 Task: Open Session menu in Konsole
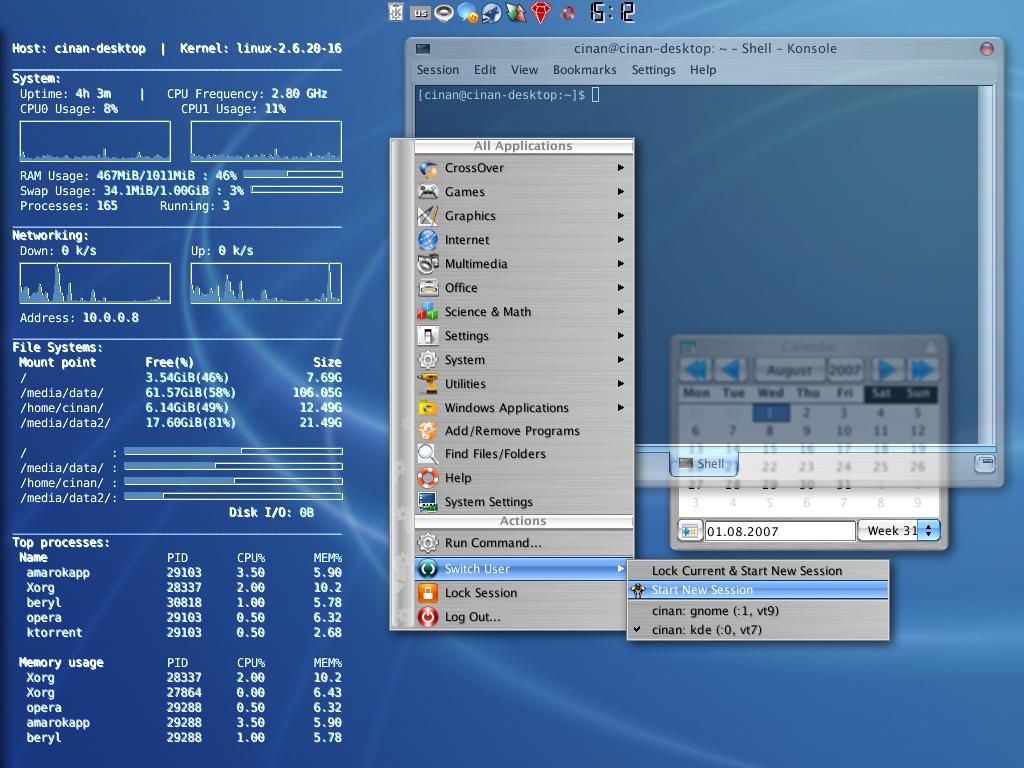point(438,70)
